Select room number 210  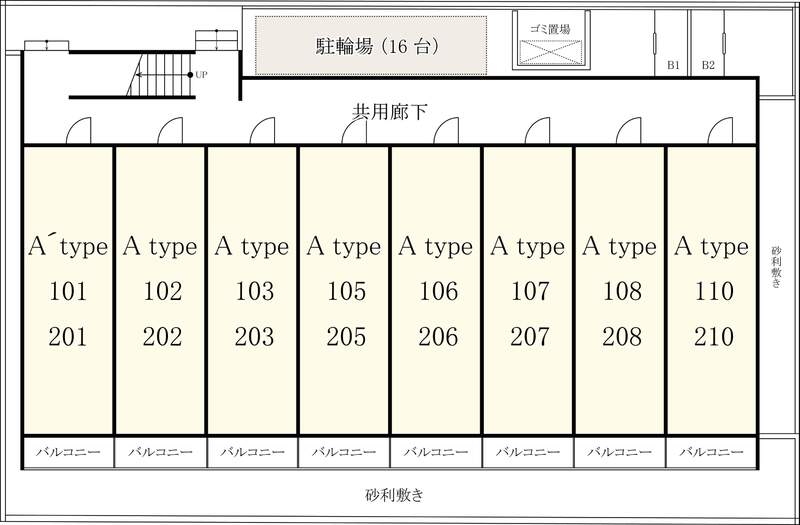714,337
